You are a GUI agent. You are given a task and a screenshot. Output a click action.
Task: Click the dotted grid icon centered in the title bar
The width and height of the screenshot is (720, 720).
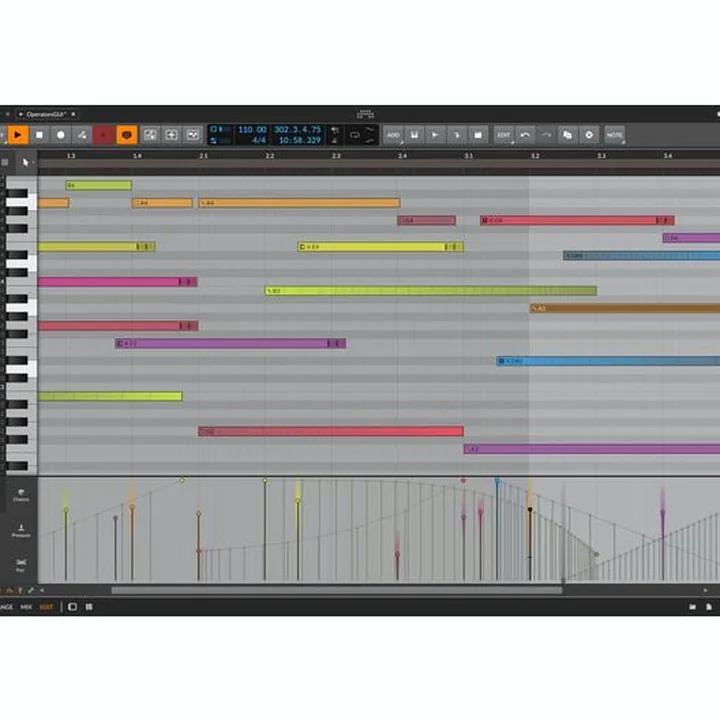coord(366,114)
